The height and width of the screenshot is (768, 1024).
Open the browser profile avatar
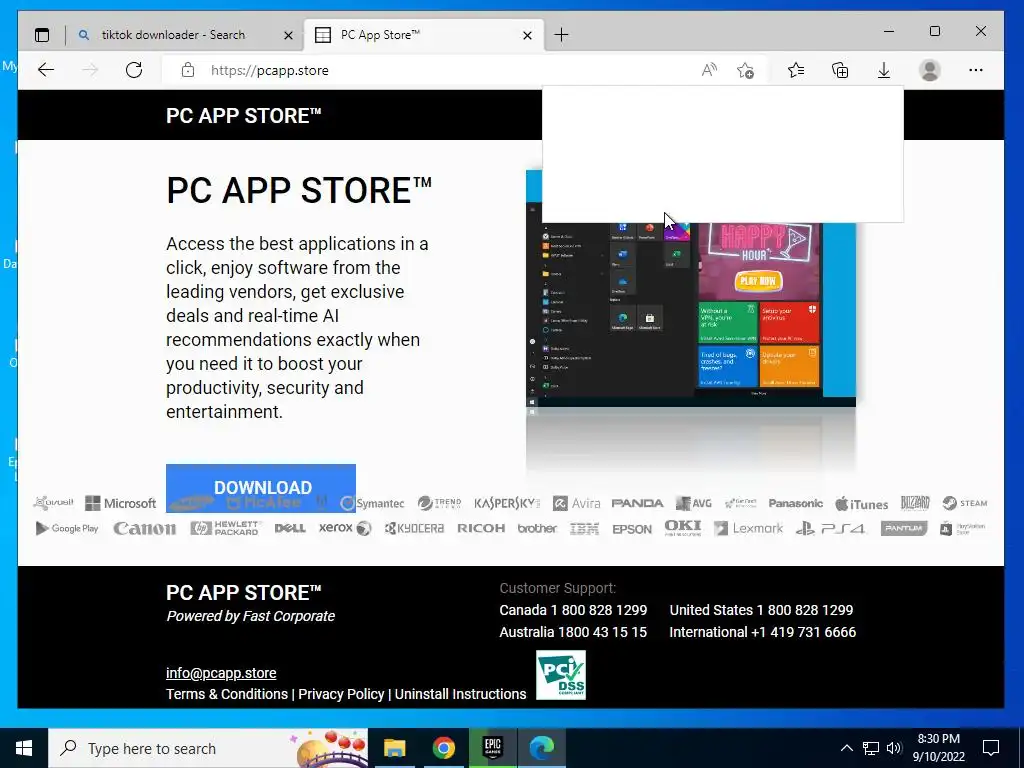point(929,70)
